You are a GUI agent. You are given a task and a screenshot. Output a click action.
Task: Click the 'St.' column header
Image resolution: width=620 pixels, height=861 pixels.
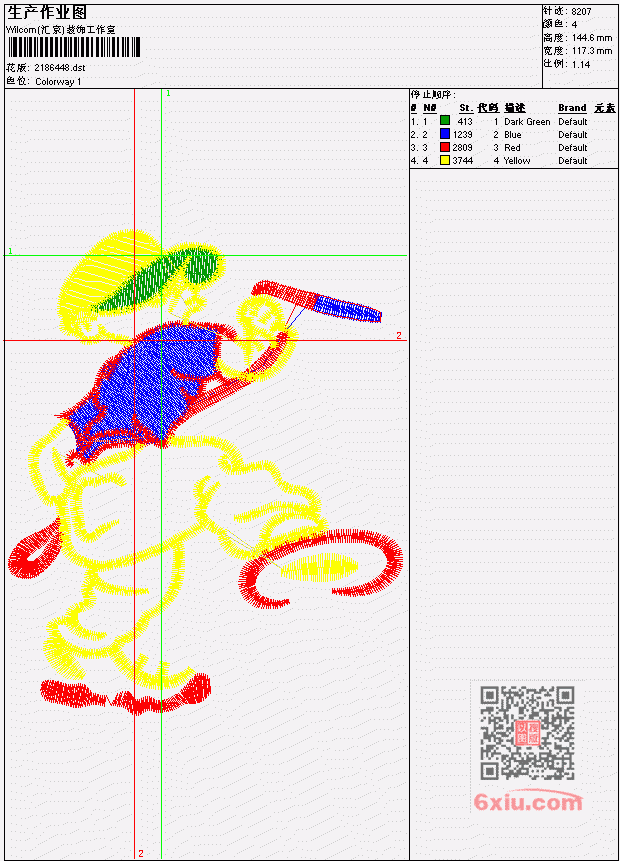466,108
